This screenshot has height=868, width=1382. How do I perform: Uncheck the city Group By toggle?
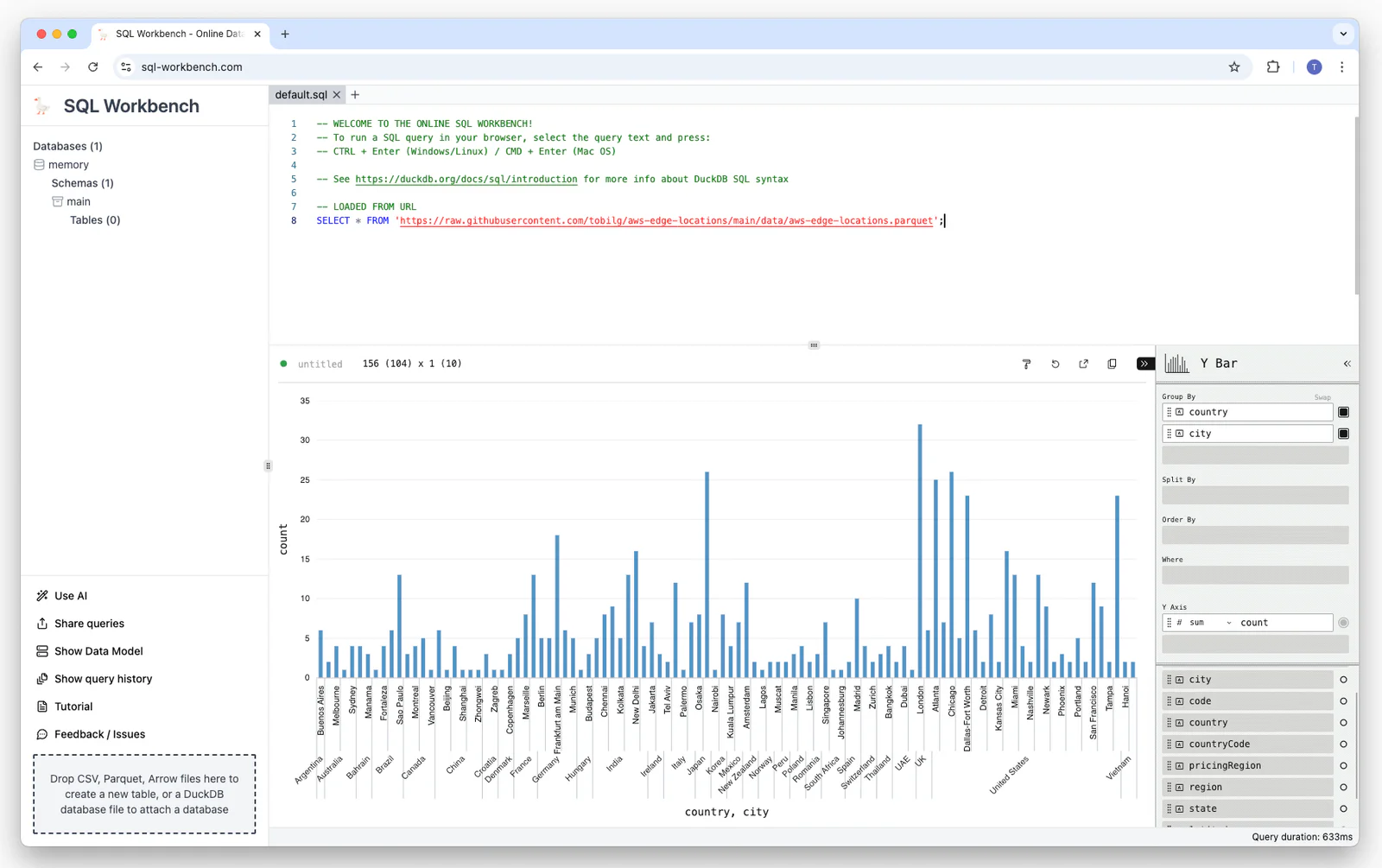tap(1343, 434)
